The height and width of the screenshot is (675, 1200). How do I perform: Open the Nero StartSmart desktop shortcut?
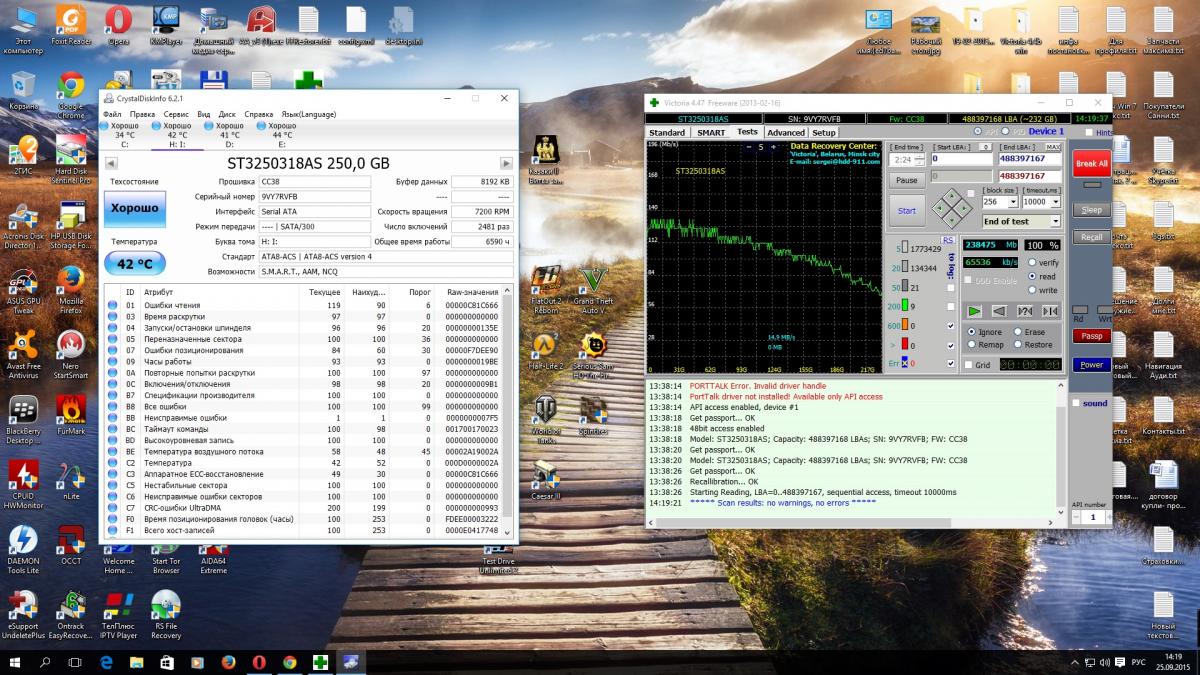tap(71, 356)
